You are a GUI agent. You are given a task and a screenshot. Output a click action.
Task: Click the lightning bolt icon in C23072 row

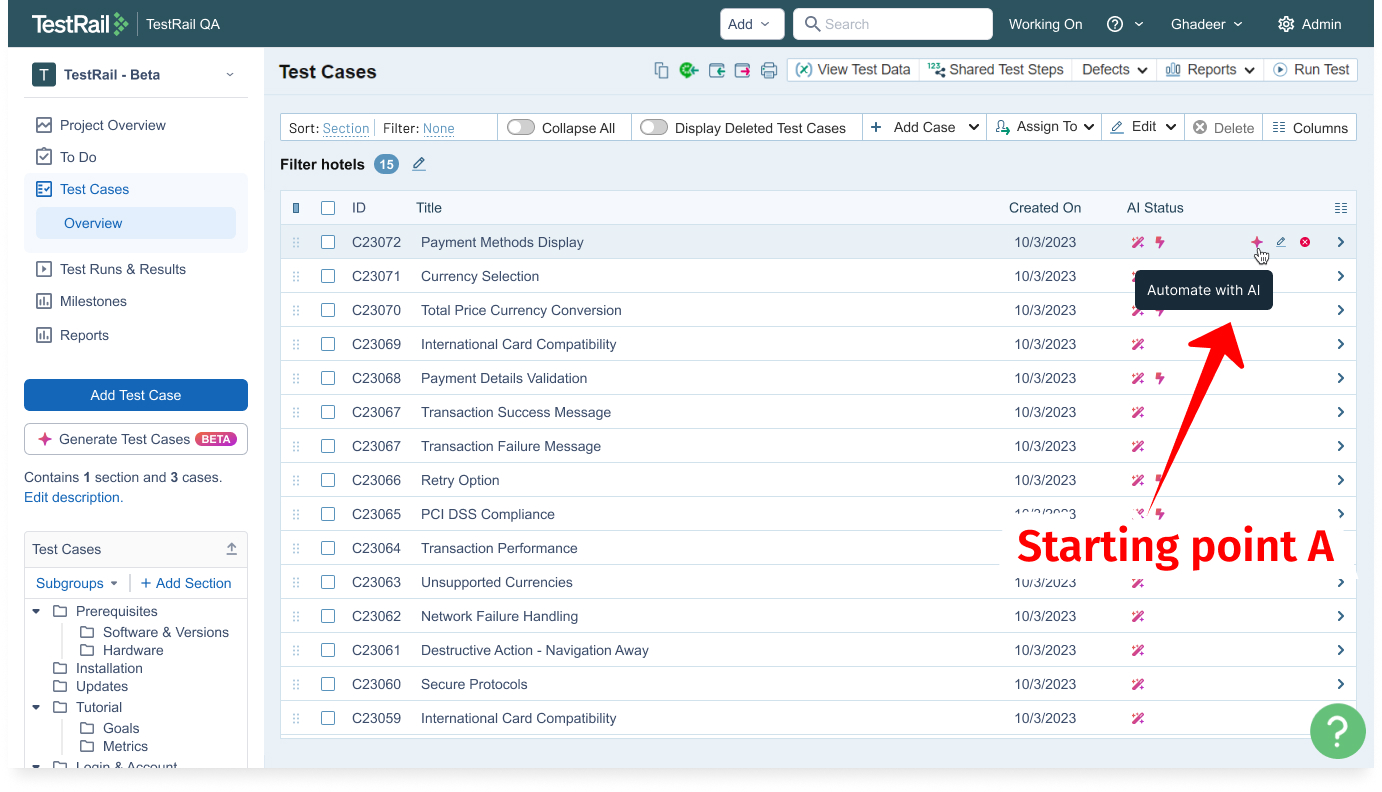[1160, 242]
